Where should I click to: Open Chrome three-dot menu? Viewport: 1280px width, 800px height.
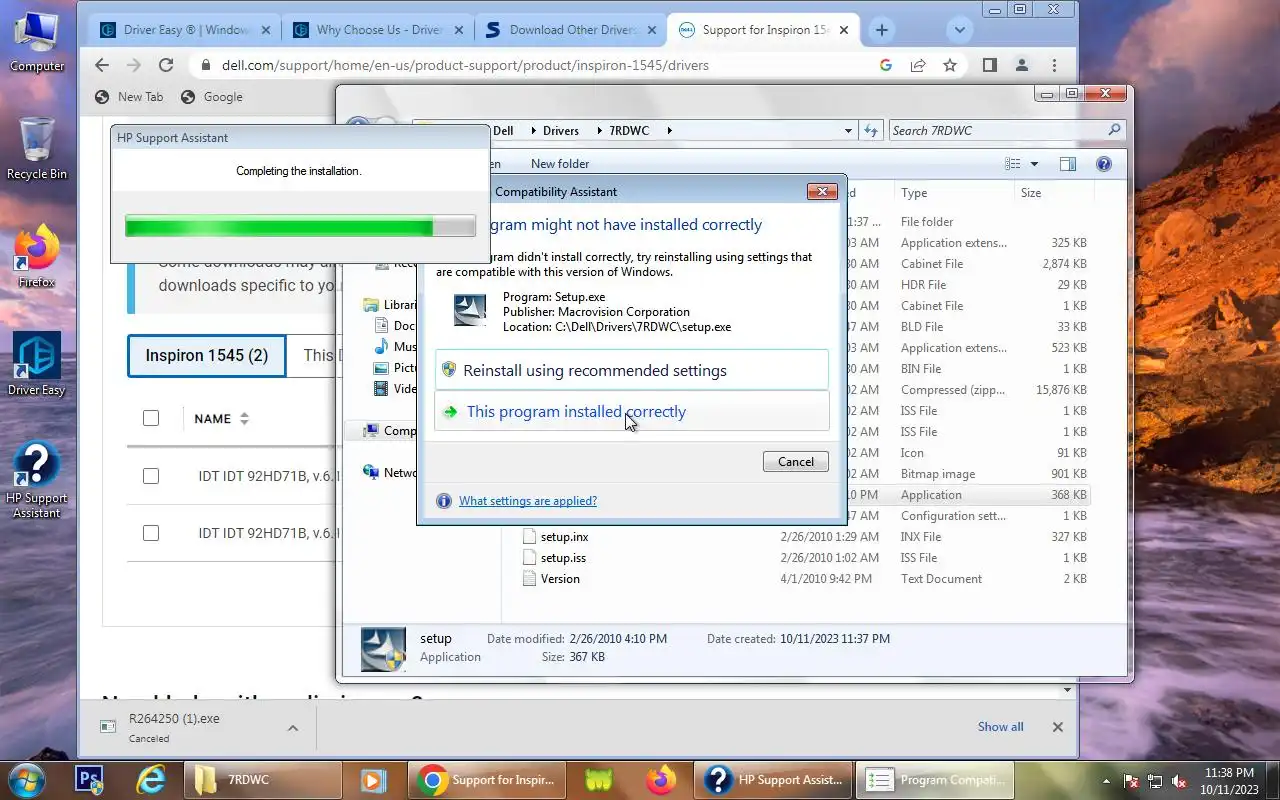pos(1054,65)
